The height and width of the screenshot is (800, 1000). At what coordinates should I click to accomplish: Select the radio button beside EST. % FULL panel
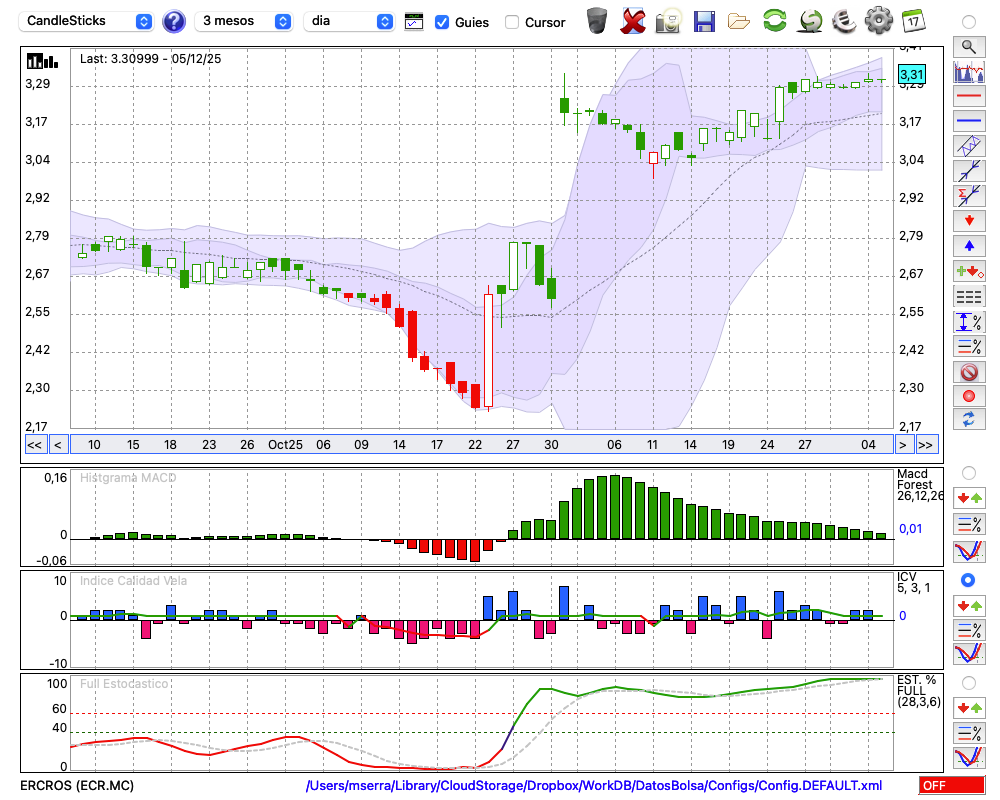(968, 683)
